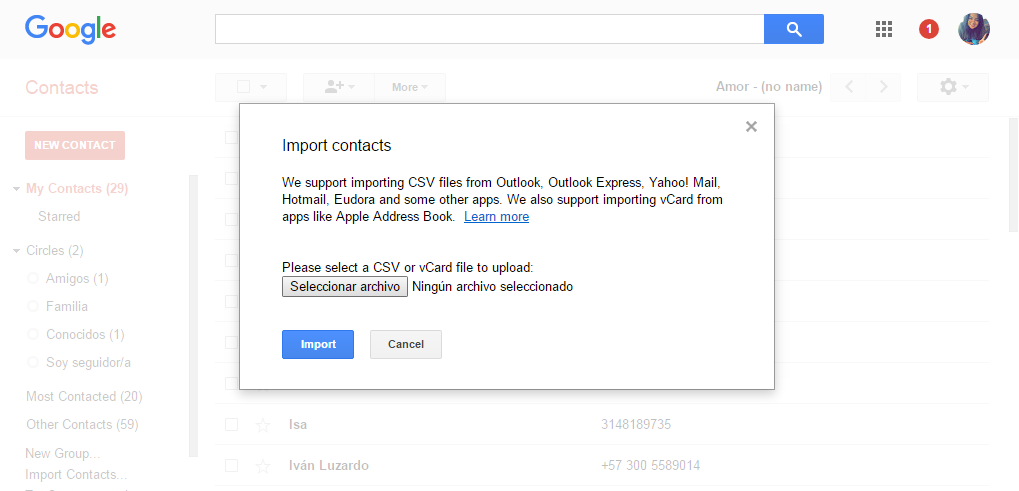This screenshot has width=1019, height=491.
Task: Collapse the My Contacts group
Action: pos(16,189)
